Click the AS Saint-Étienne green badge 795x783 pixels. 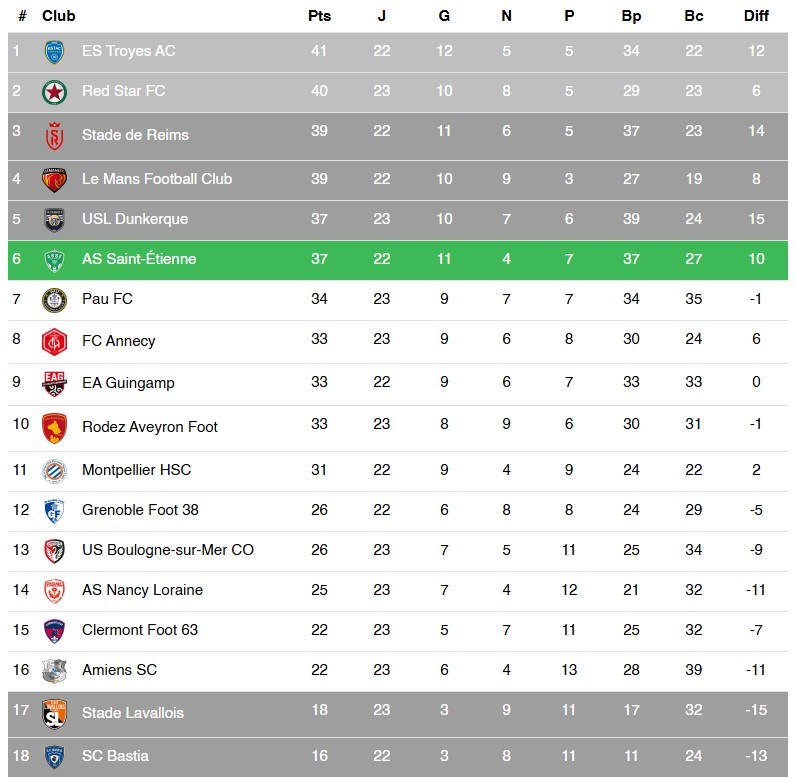pyautogui.click(x=54, y=260)
